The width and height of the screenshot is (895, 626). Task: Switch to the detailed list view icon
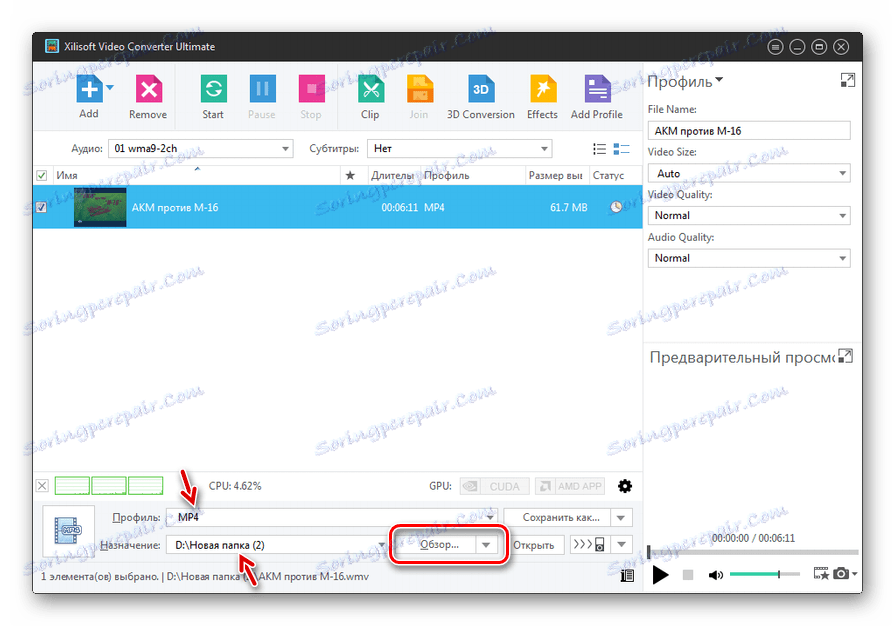[621, 149]
